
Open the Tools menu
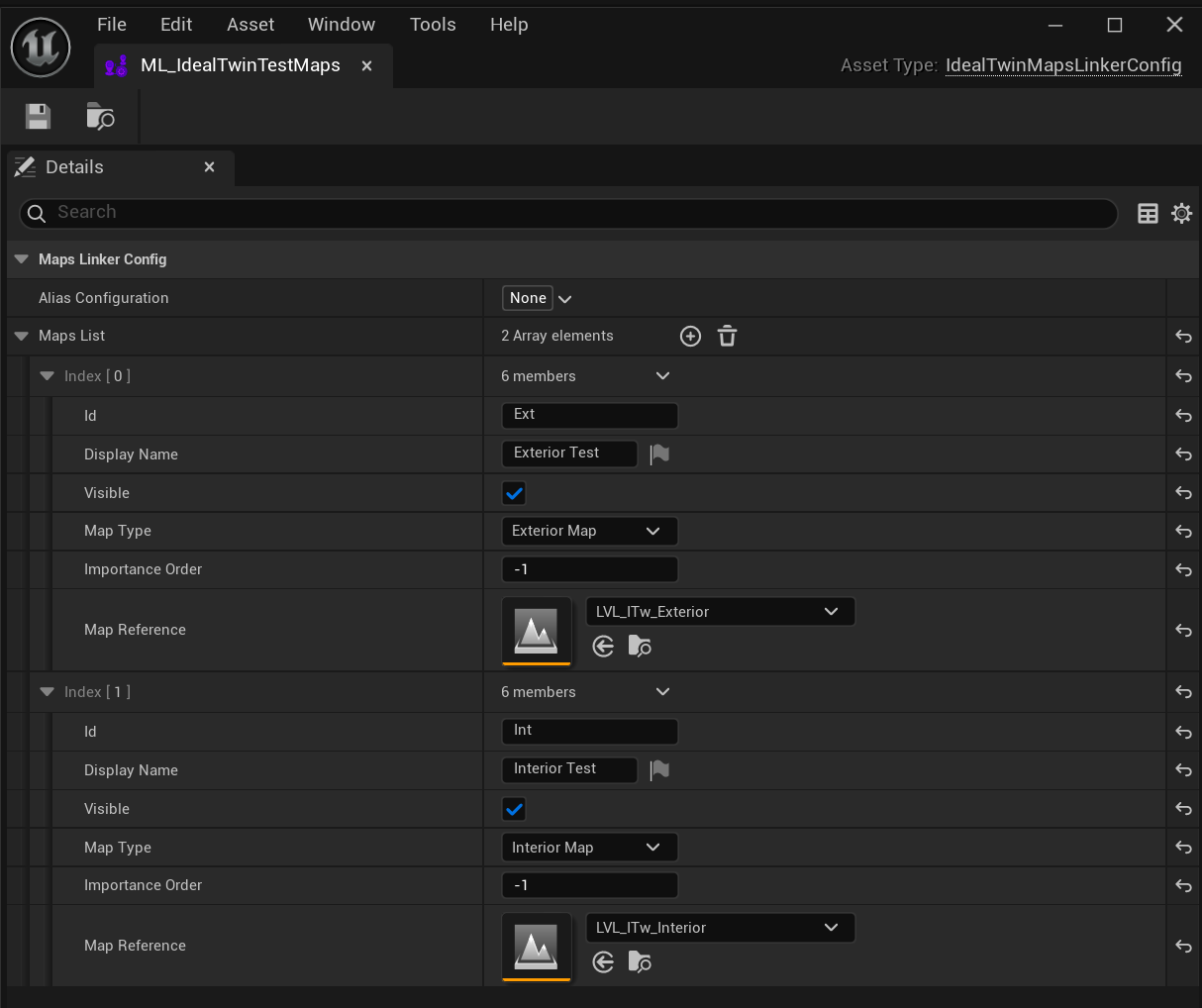point(433,25)
